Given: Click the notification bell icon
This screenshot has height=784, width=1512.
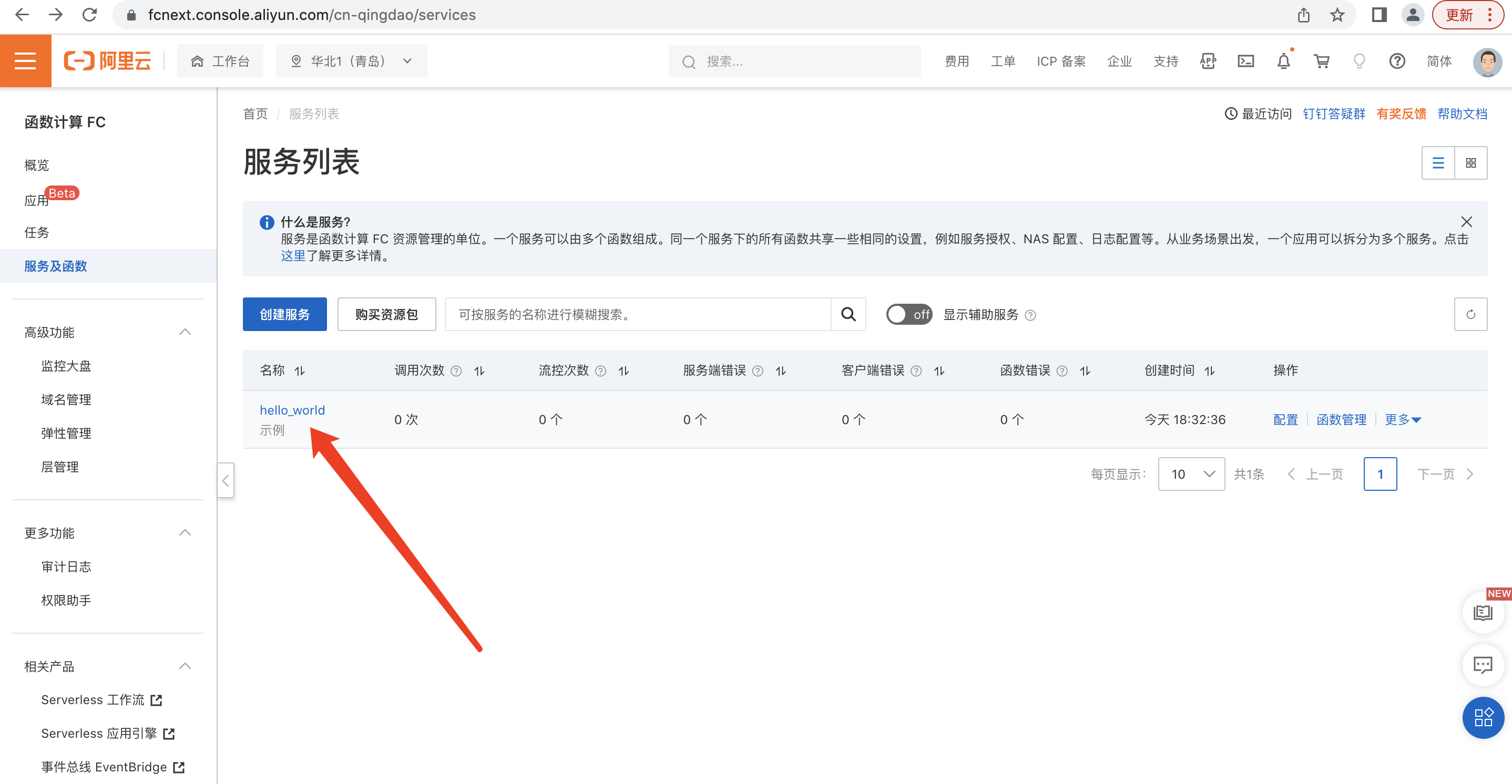Looking at the screenshot, I should pyautogui.click(x=1284, y=61).
